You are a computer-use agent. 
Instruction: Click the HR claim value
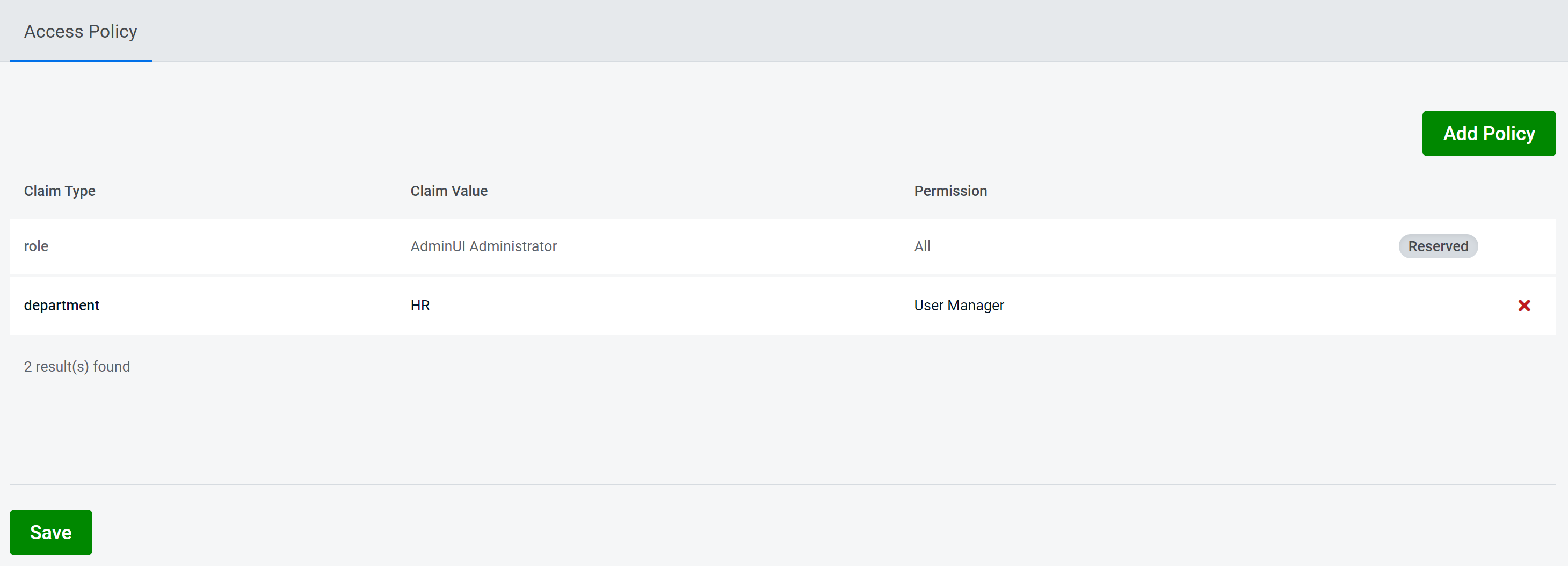(x=420, y=306)
